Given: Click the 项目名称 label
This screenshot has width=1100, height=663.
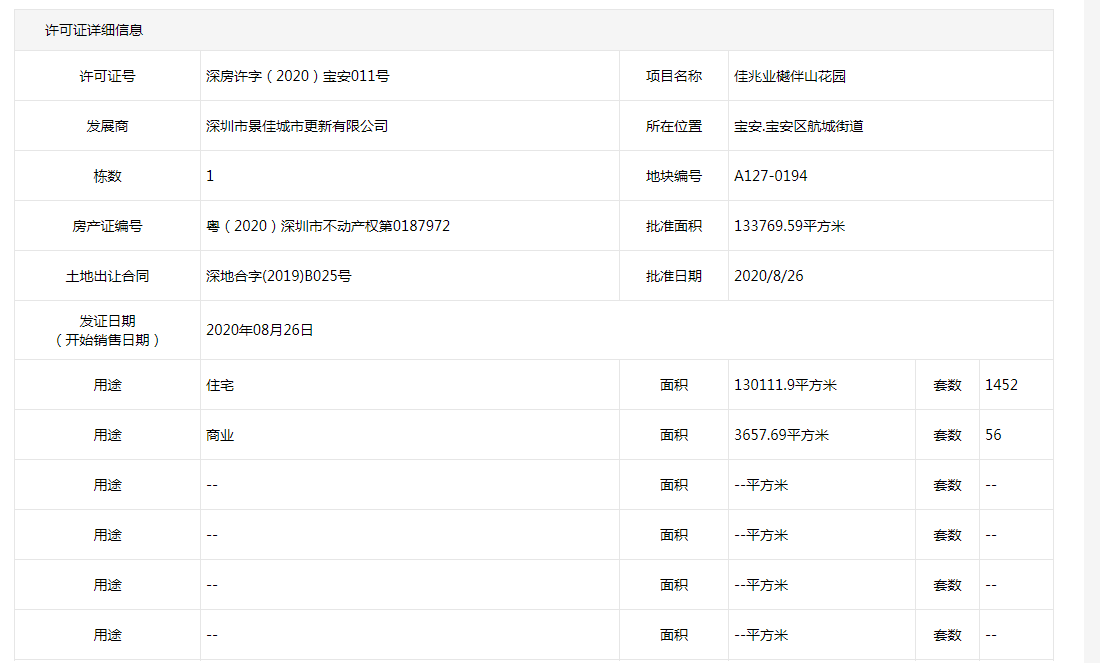Looking at the screenshot, I should pyautogui.click(x=673, y=76).
